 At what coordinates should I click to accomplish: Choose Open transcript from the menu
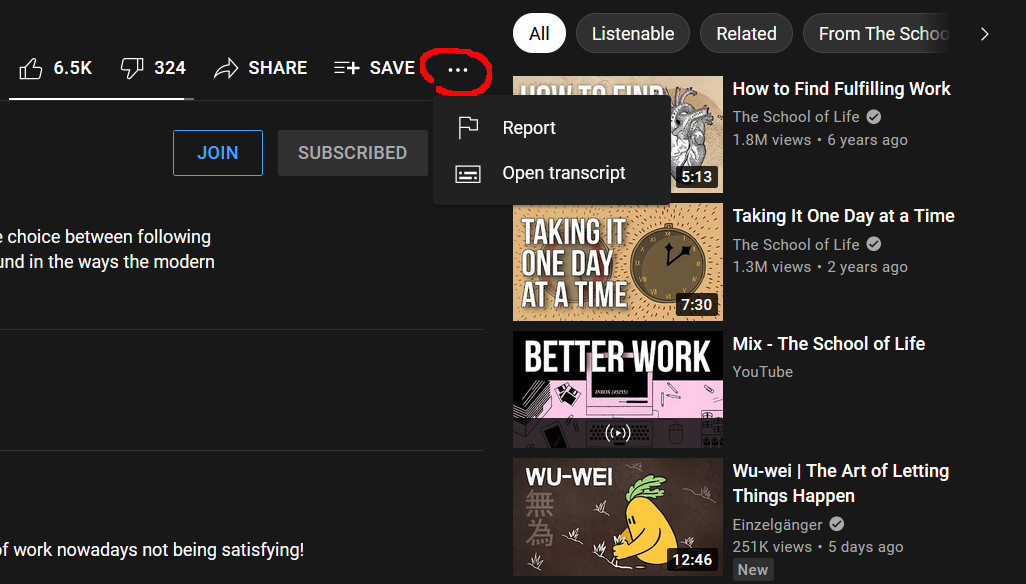[564, 173]
